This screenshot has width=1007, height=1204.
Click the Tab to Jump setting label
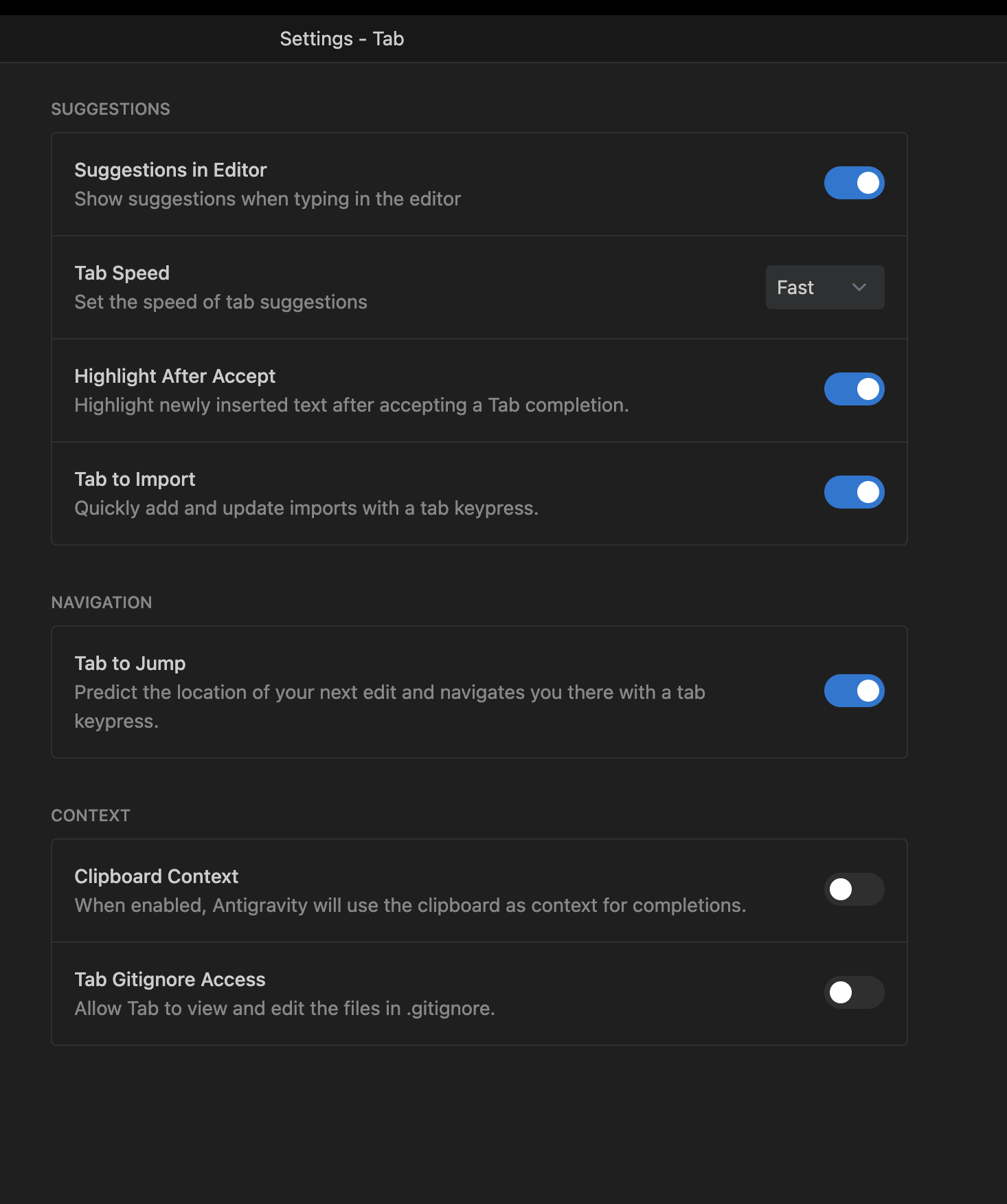(130, 663)
